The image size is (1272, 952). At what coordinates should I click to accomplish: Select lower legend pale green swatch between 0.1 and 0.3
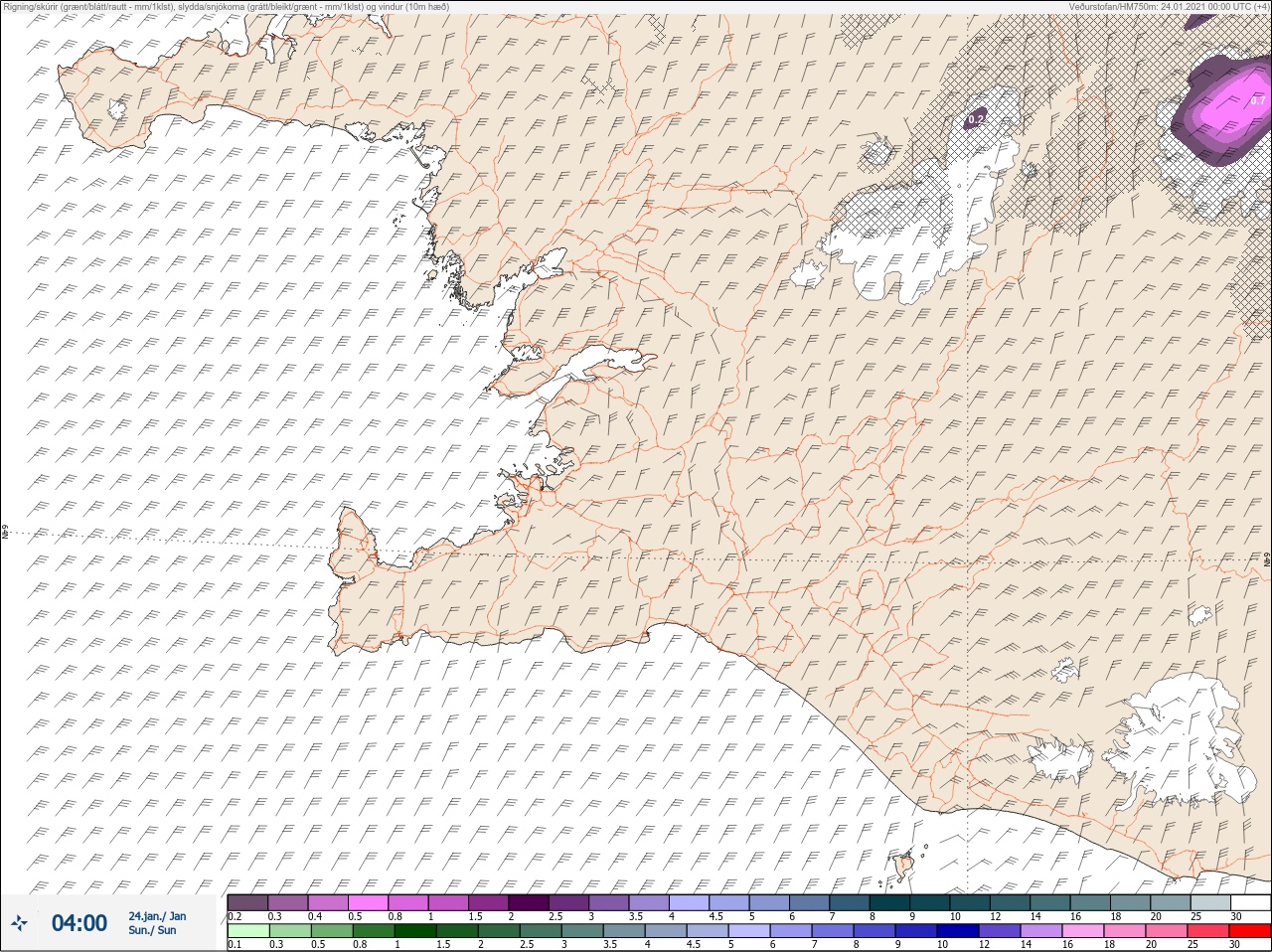(248, 931)
